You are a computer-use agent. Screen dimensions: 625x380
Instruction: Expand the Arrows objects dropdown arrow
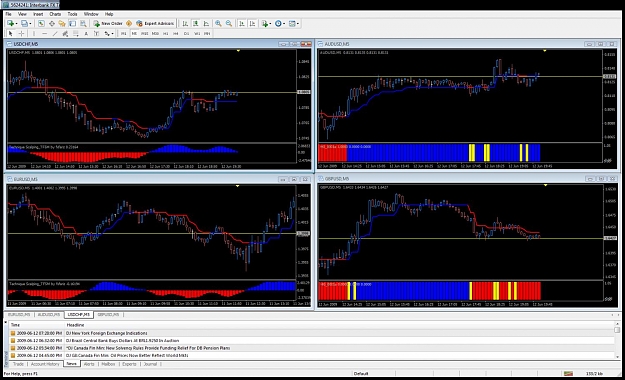click(112, 33)
